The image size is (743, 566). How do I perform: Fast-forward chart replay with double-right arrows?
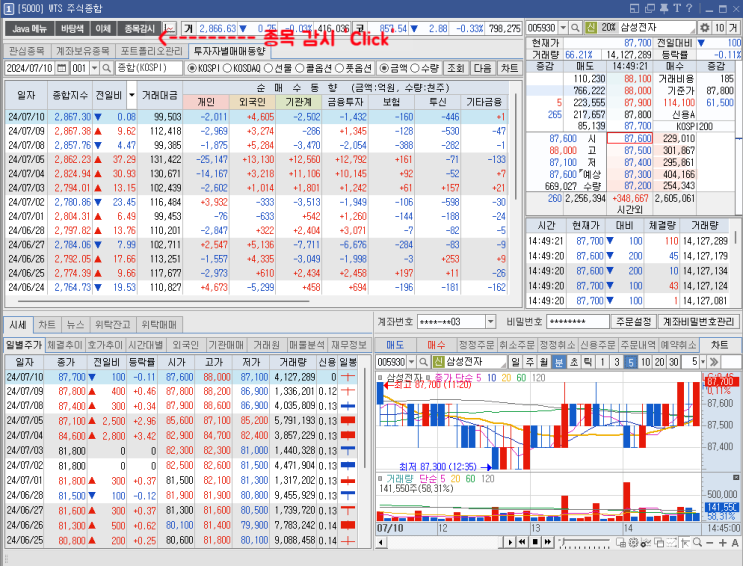[x=548, y=542]
